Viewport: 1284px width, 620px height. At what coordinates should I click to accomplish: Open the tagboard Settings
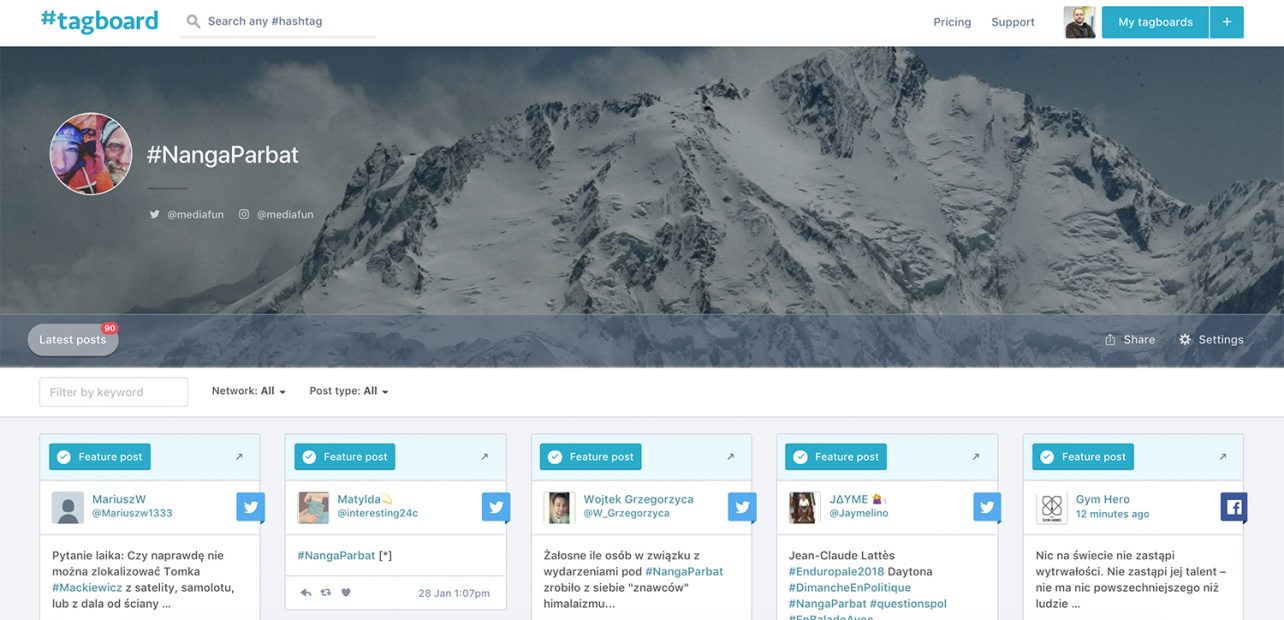point(1211,340)
